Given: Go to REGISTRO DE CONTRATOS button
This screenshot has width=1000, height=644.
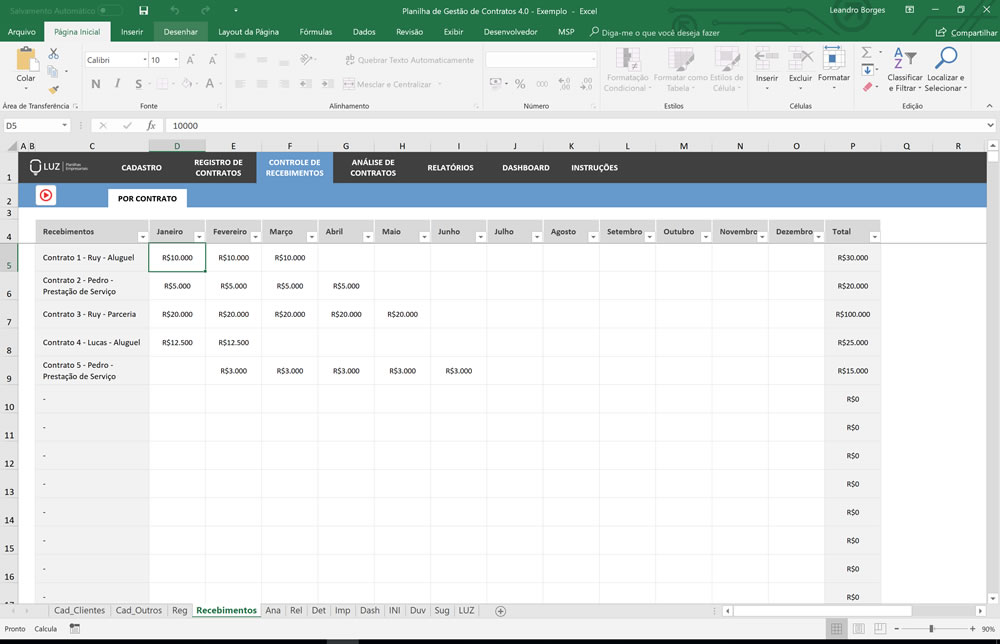Looking at the screenshot, I should [x=218, y=168].
